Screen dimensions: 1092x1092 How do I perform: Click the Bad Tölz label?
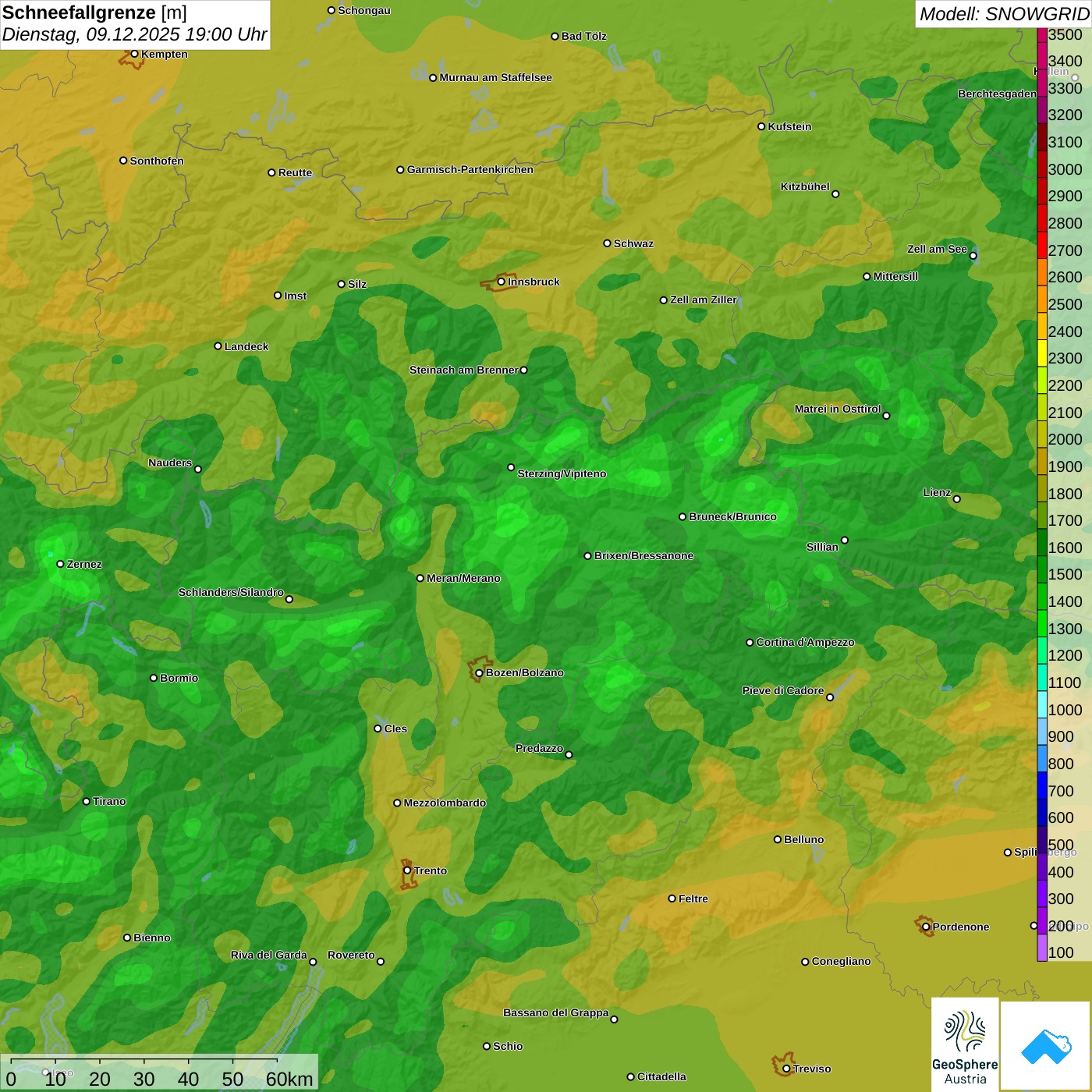pos(584,36)
